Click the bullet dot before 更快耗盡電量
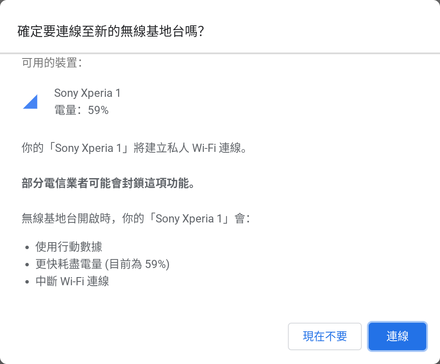The height and width of the screenshot is (364, 440). click(x=27, y=265)
